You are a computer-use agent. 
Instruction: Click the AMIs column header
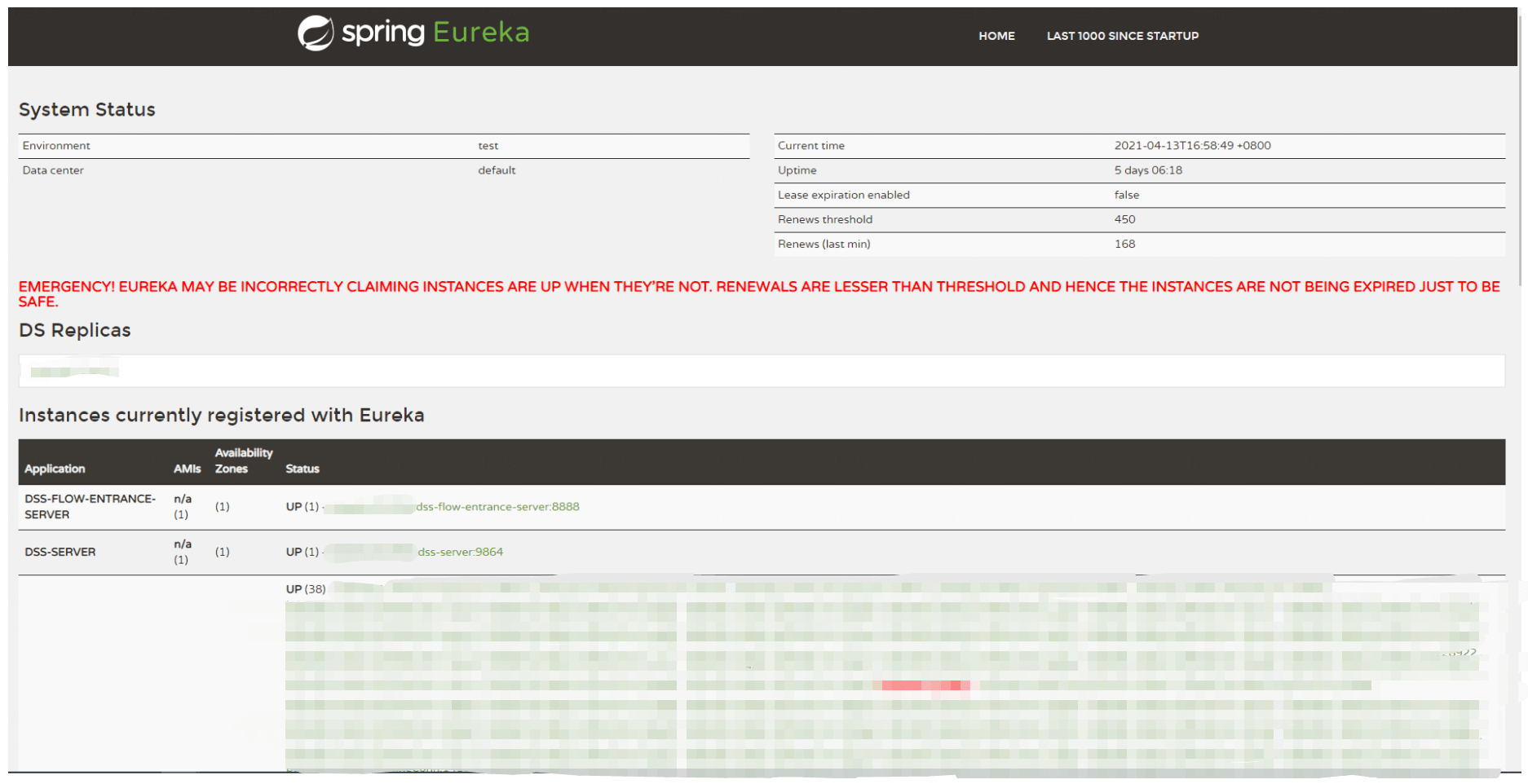(187, 469)
